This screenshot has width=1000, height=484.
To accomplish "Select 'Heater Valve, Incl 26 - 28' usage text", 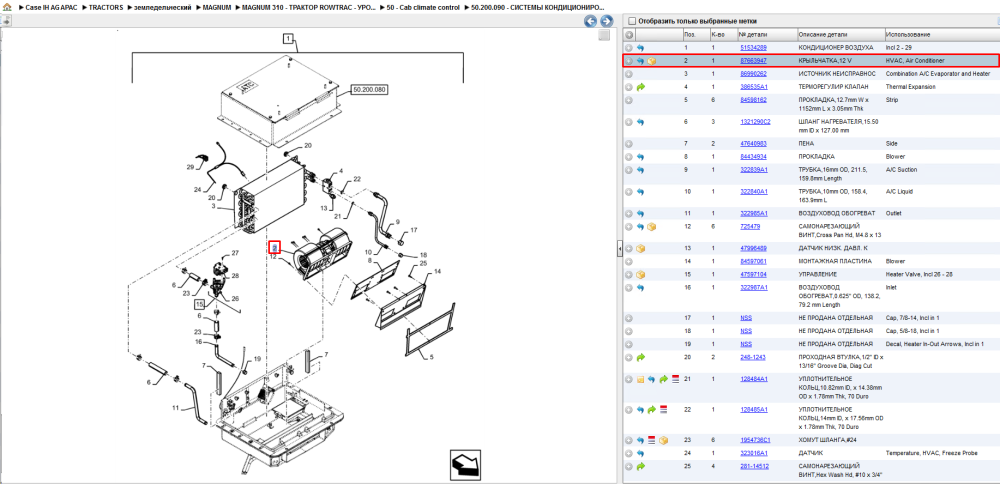I will click(919, 274).
